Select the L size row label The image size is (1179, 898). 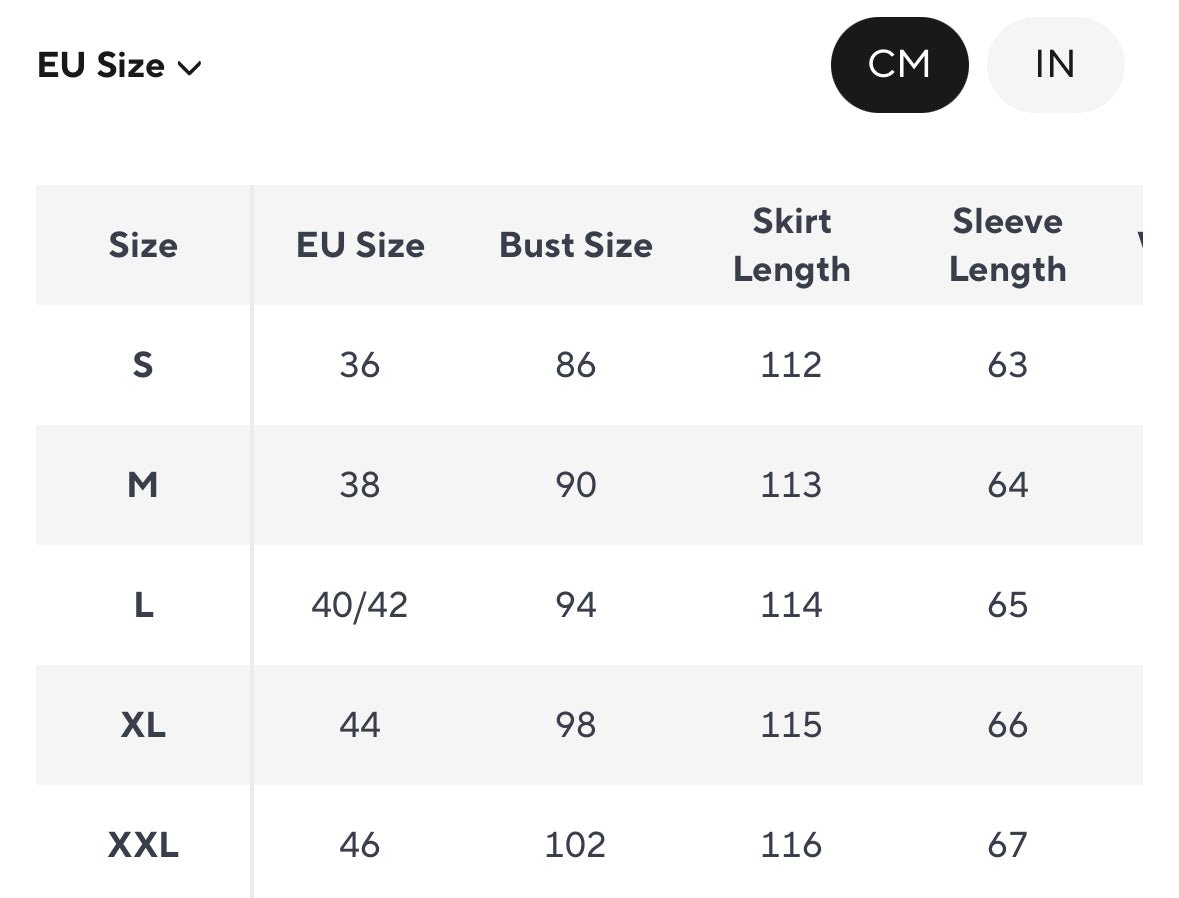143,605
